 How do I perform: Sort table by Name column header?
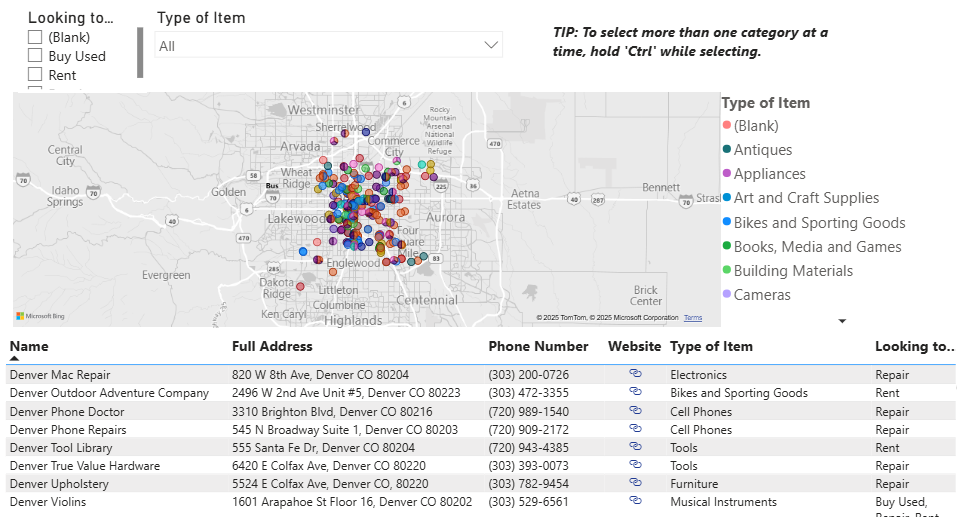click(x=29, y=346)
